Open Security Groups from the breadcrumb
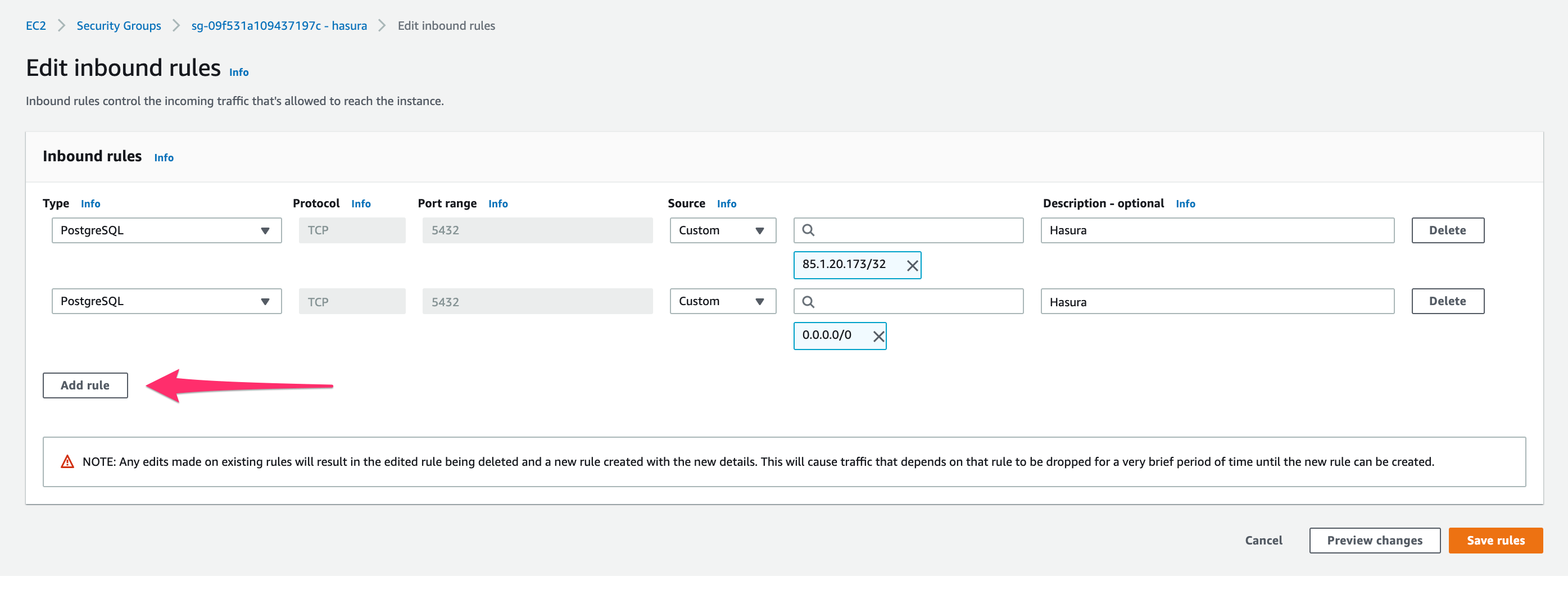This screenshot has width=1568, height=599. [x=118, y=26]
